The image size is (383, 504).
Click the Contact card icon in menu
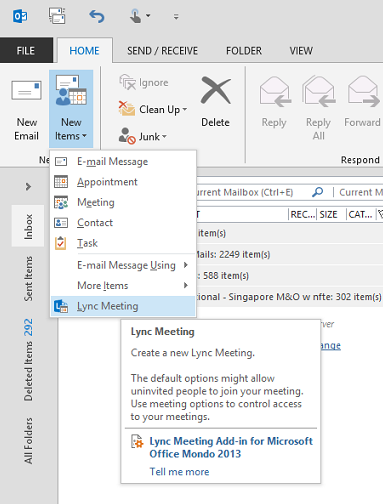pos(61,223)
